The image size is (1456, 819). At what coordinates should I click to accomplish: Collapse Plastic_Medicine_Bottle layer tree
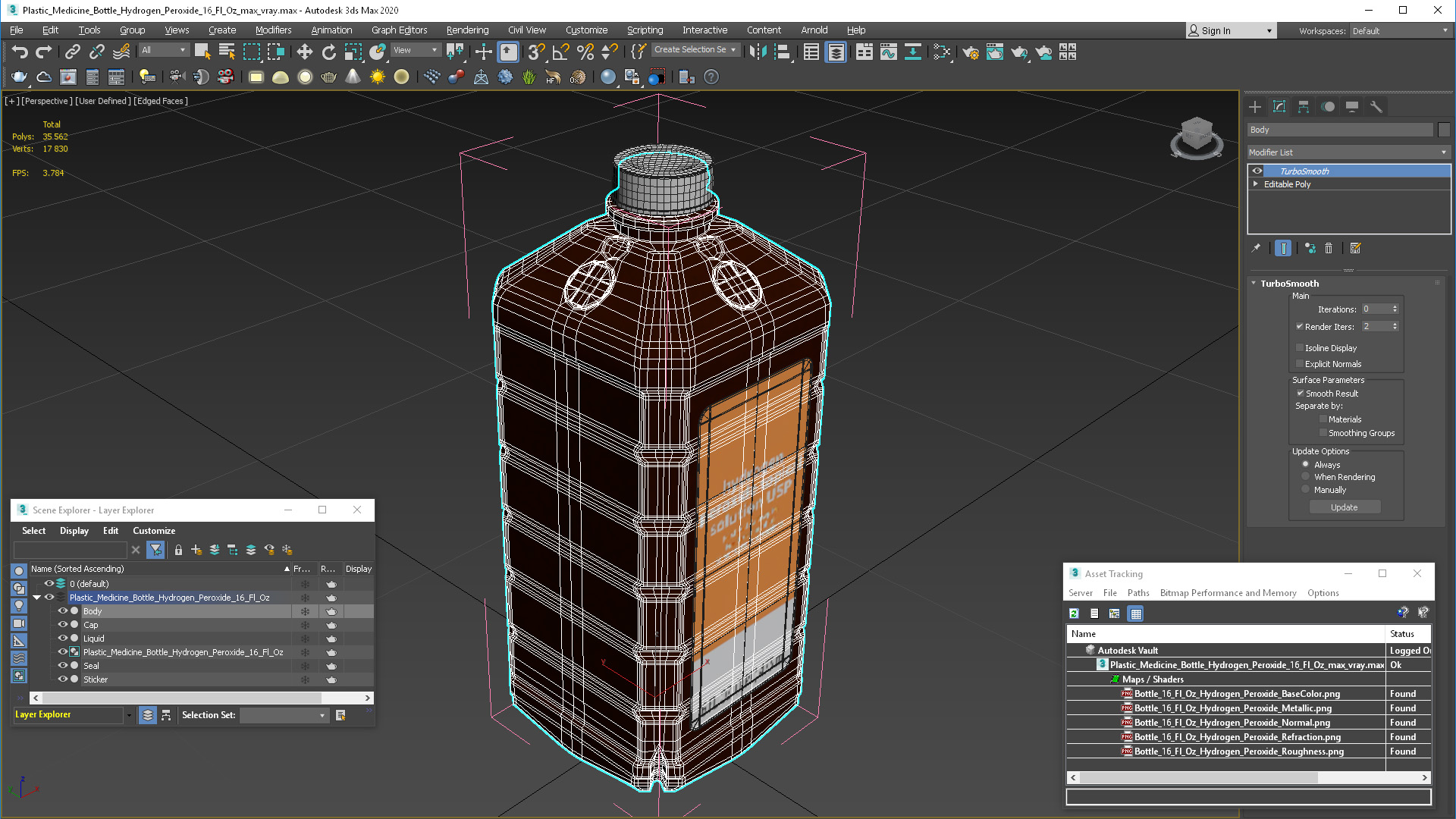36,598
